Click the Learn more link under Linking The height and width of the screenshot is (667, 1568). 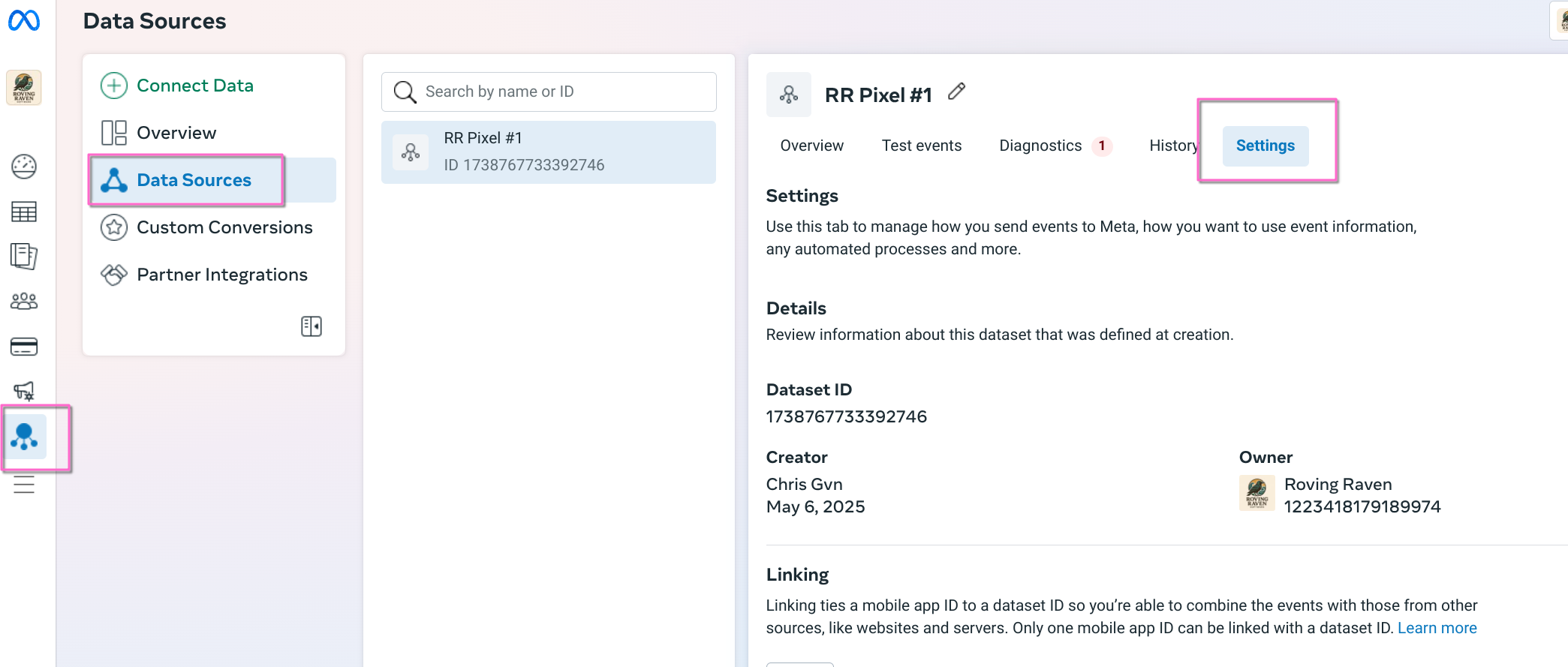[1437, 628]
